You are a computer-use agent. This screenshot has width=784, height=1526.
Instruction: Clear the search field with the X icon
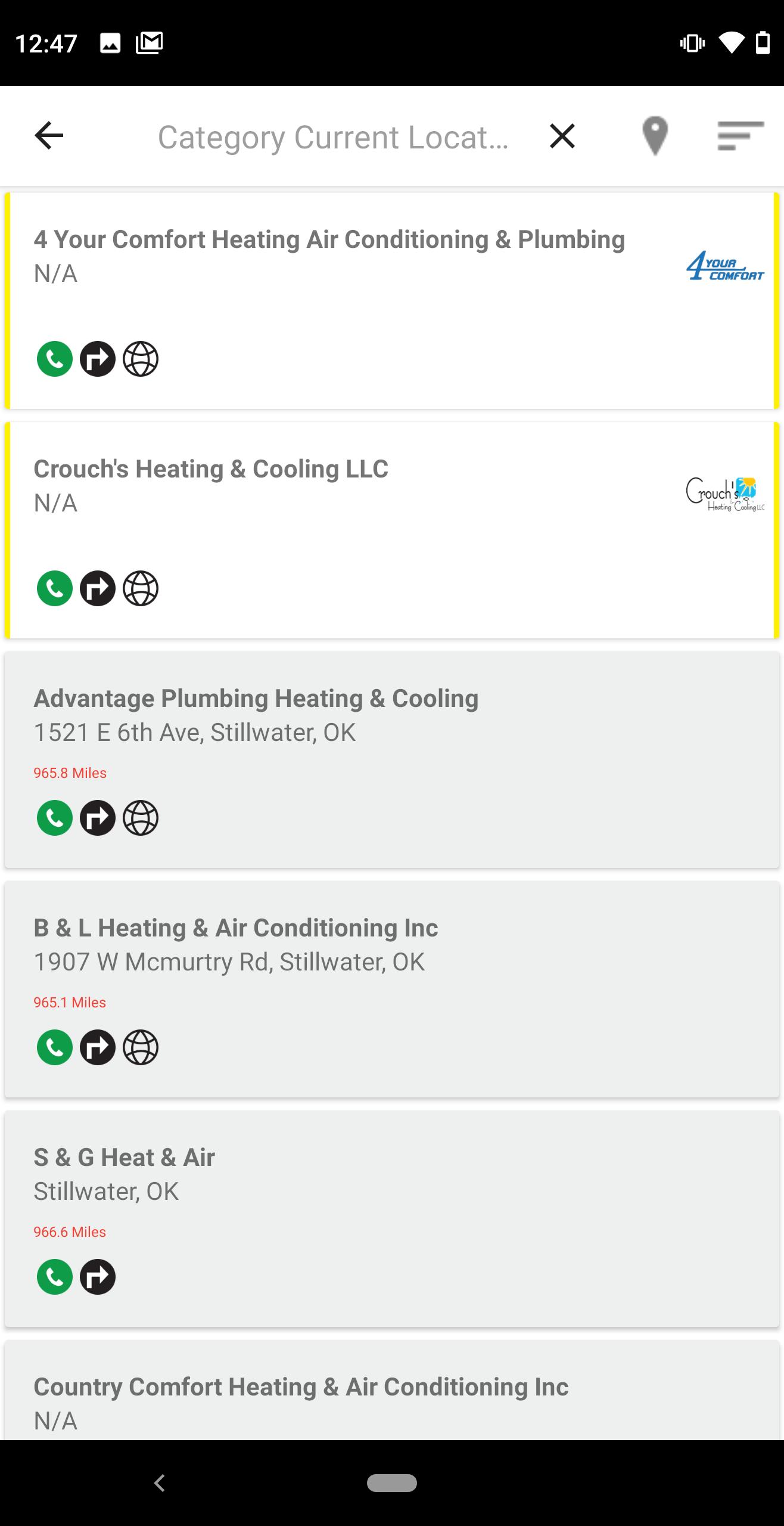(x=562, y=136)
